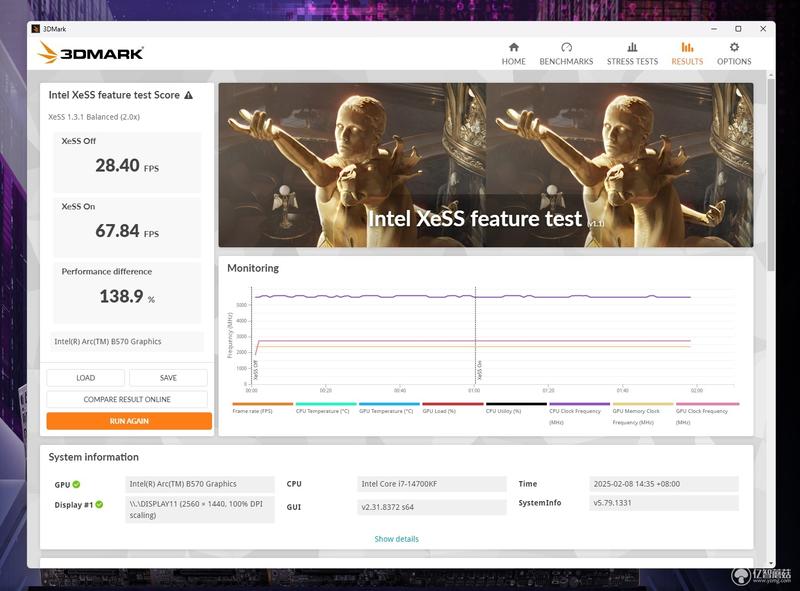The width and height of the screenshot is (800, 591).
Task: Click the XeSS On 67.84 FPS value
Action: point(127,231)
